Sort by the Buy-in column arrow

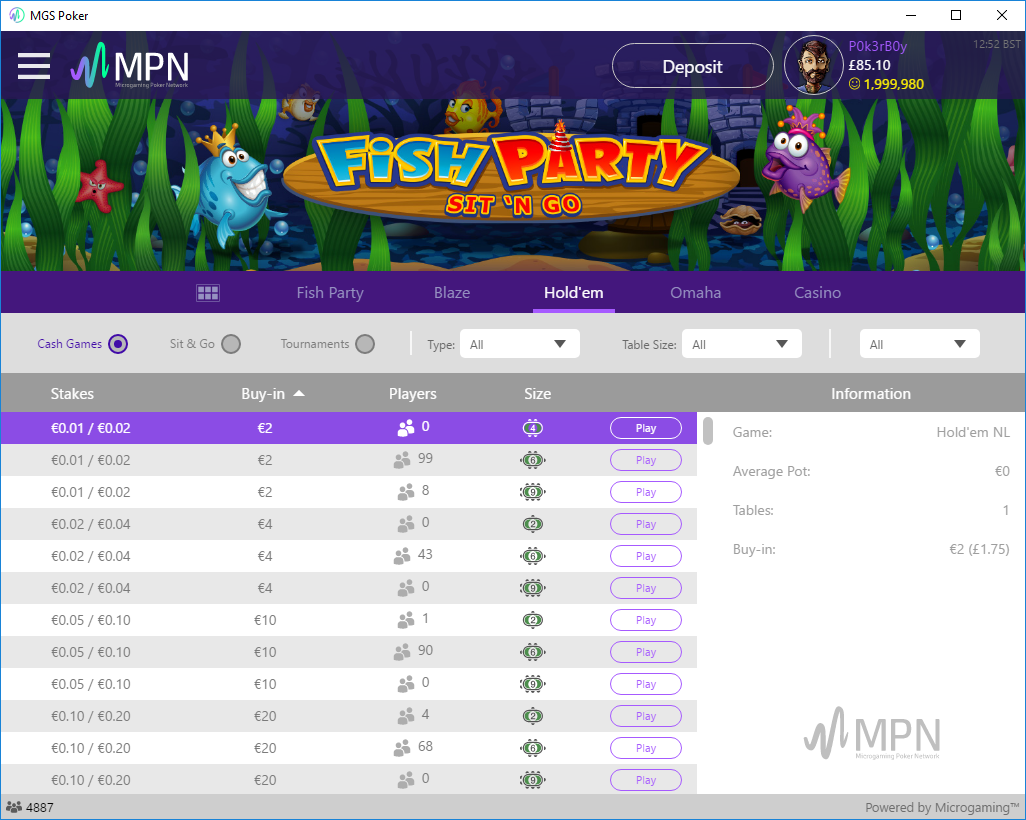click(299, 394)
